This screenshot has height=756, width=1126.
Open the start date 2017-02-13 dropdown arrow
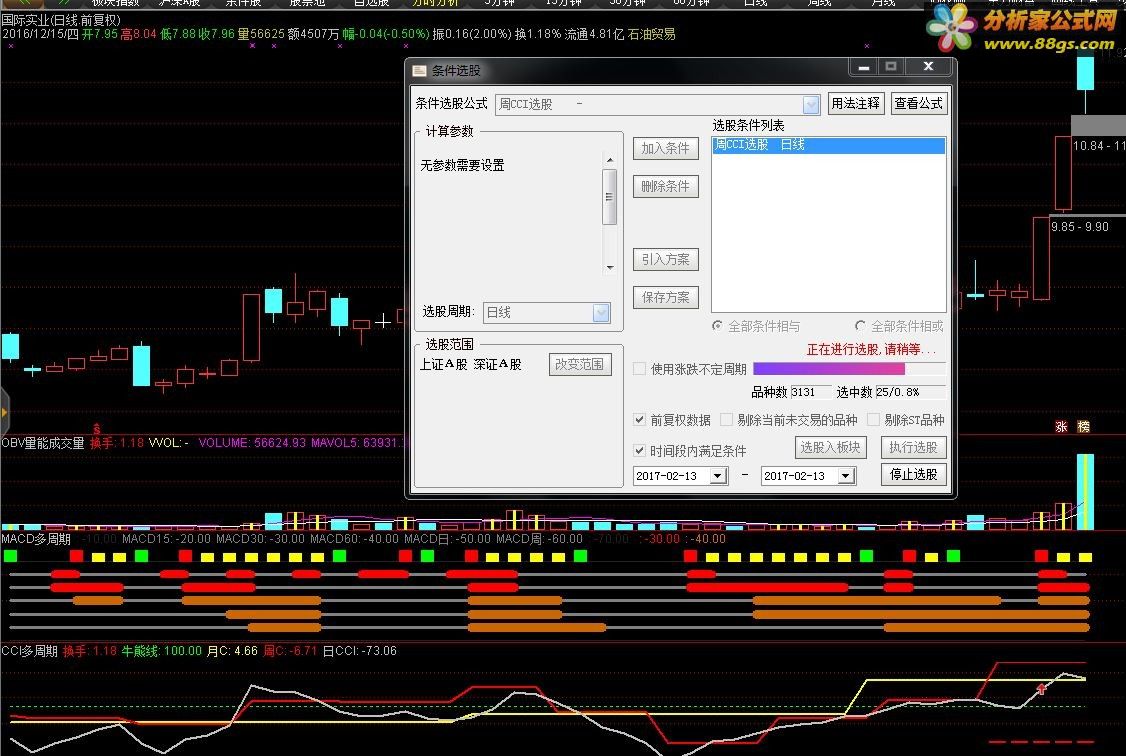[x=718, y=476]
